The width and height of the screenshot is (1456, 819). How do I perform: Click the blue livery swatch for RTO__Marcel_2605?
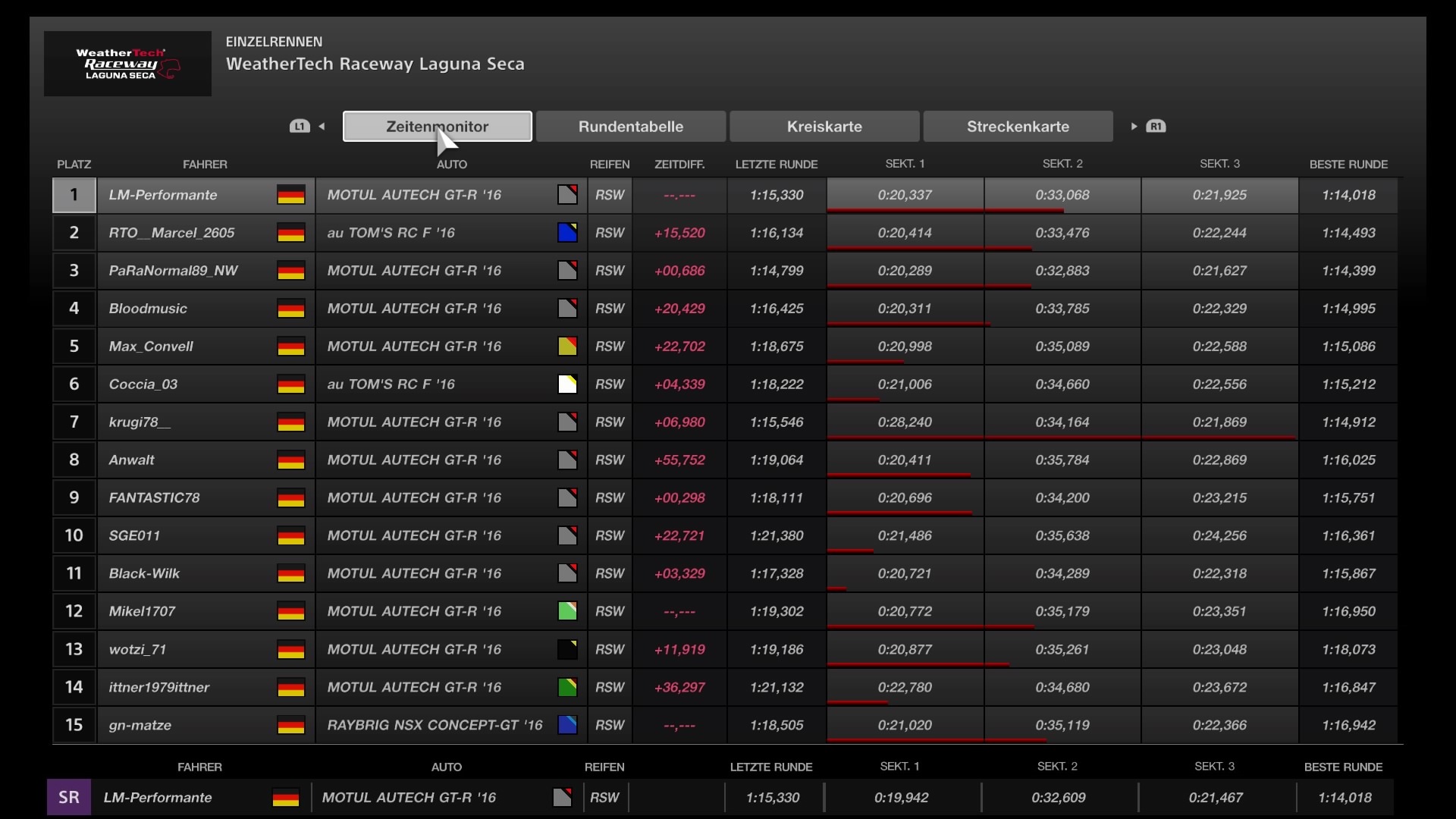(x=567, y=233)
